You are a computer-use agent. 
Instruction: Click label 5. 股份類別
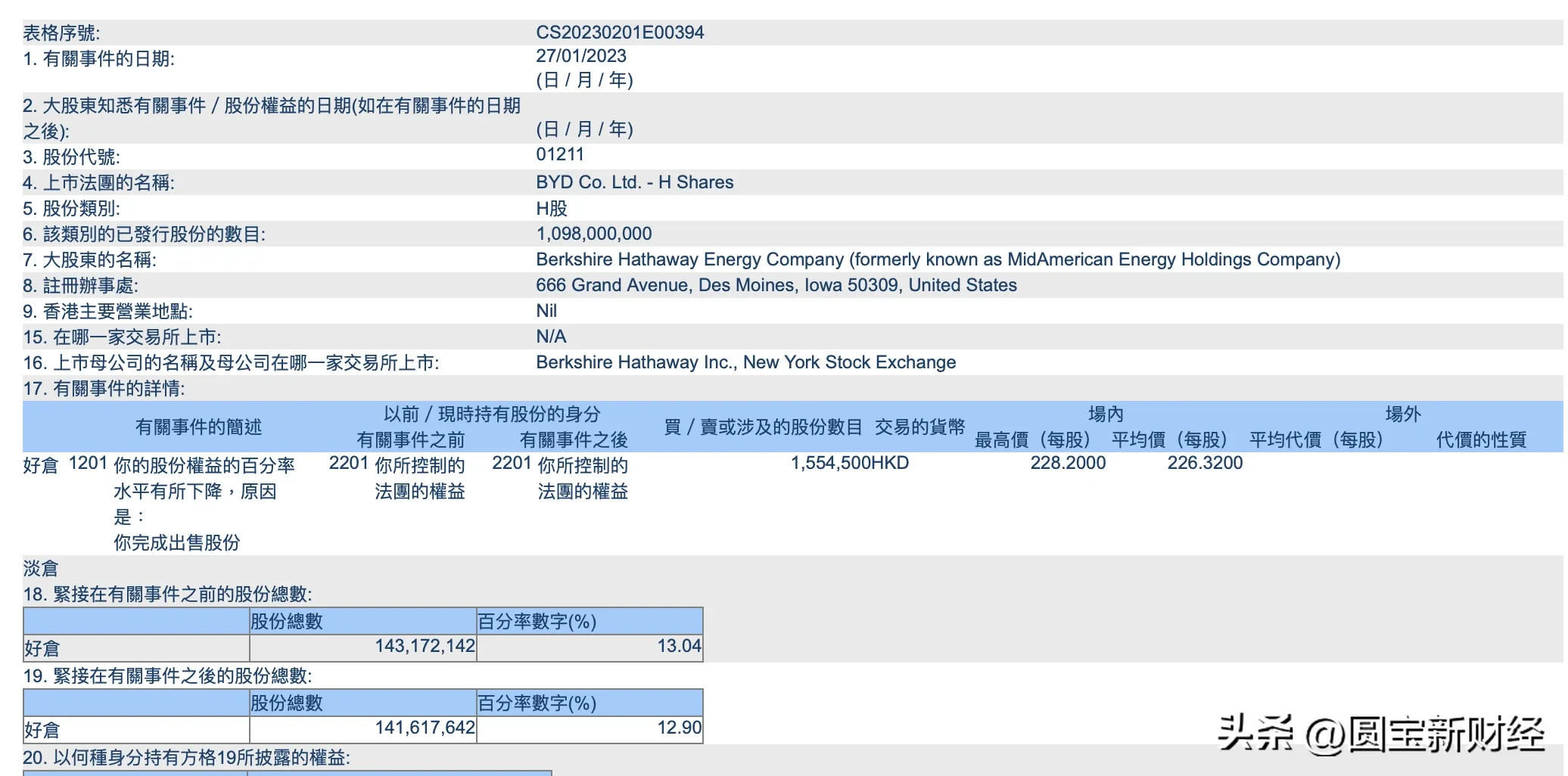[x=71, y=208]
